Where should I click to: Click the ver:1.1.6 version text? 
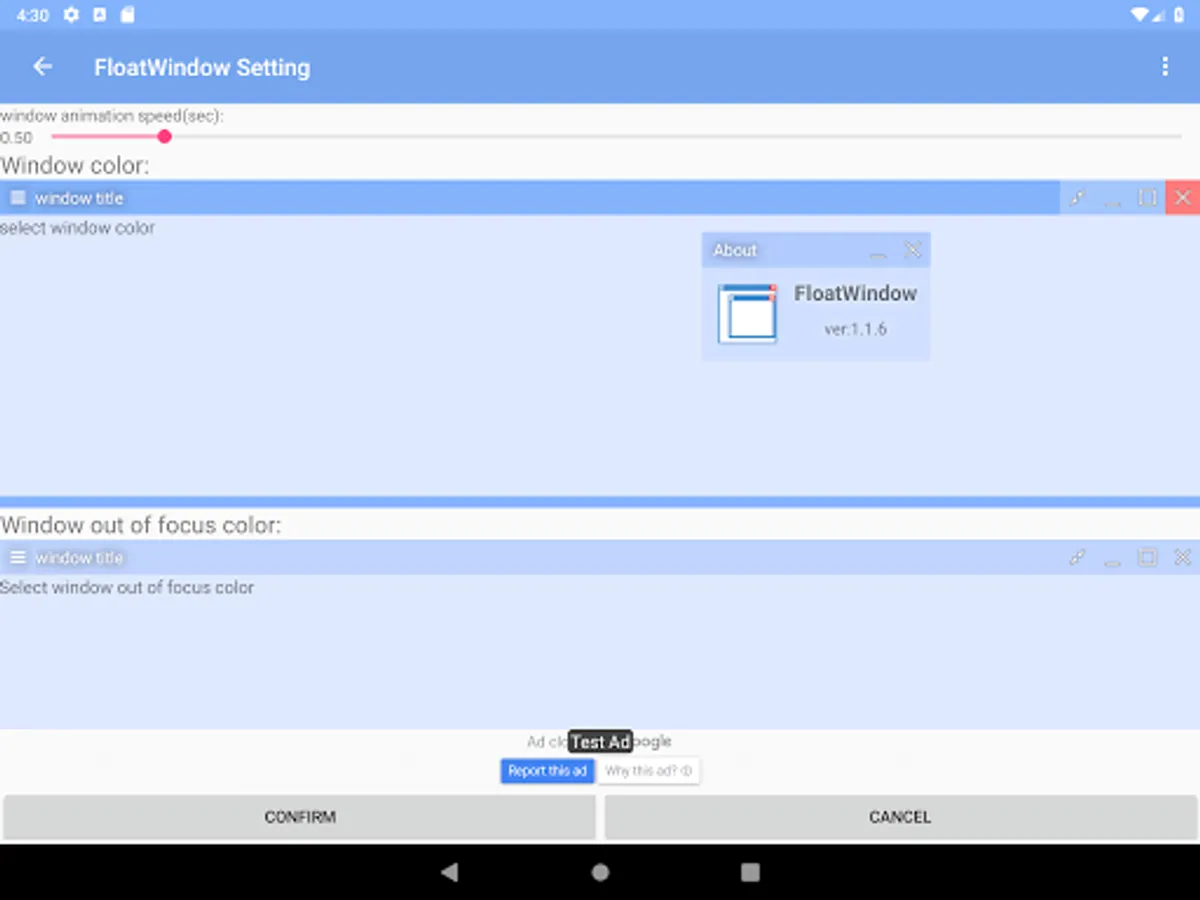[856, 329]
